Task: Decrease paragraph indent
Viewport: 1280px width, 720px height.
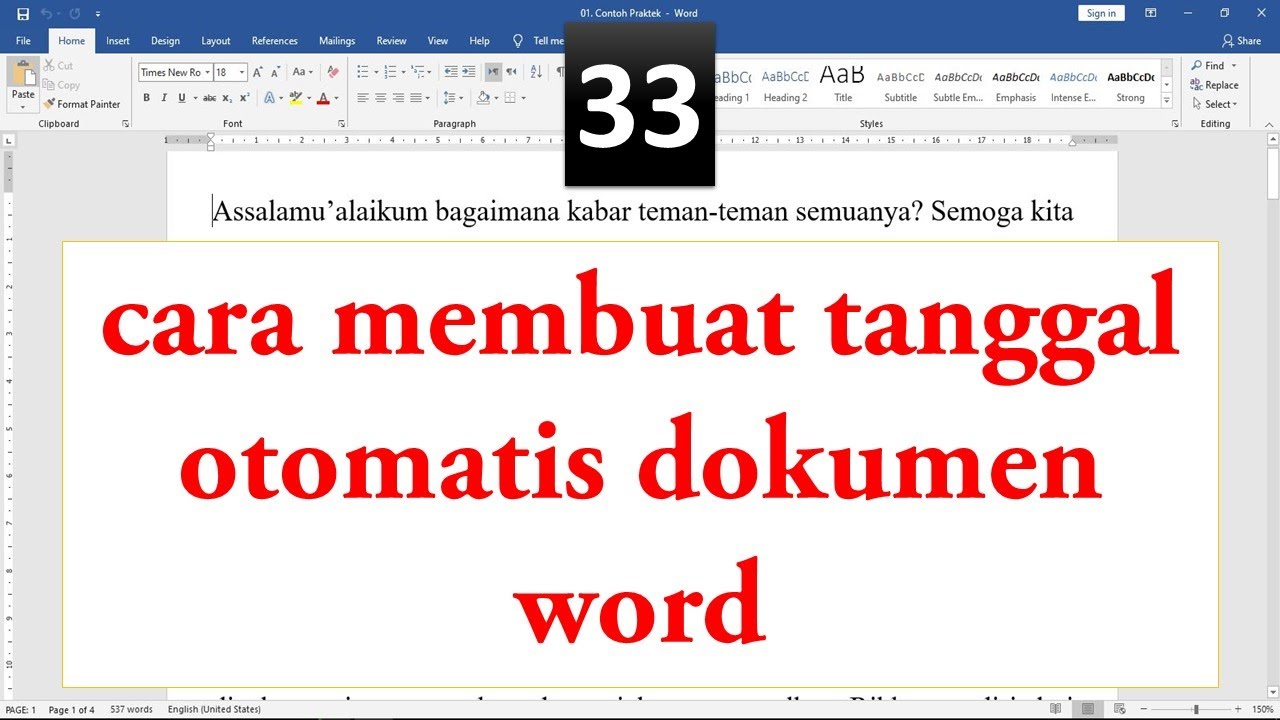Action: click(451, 72)
